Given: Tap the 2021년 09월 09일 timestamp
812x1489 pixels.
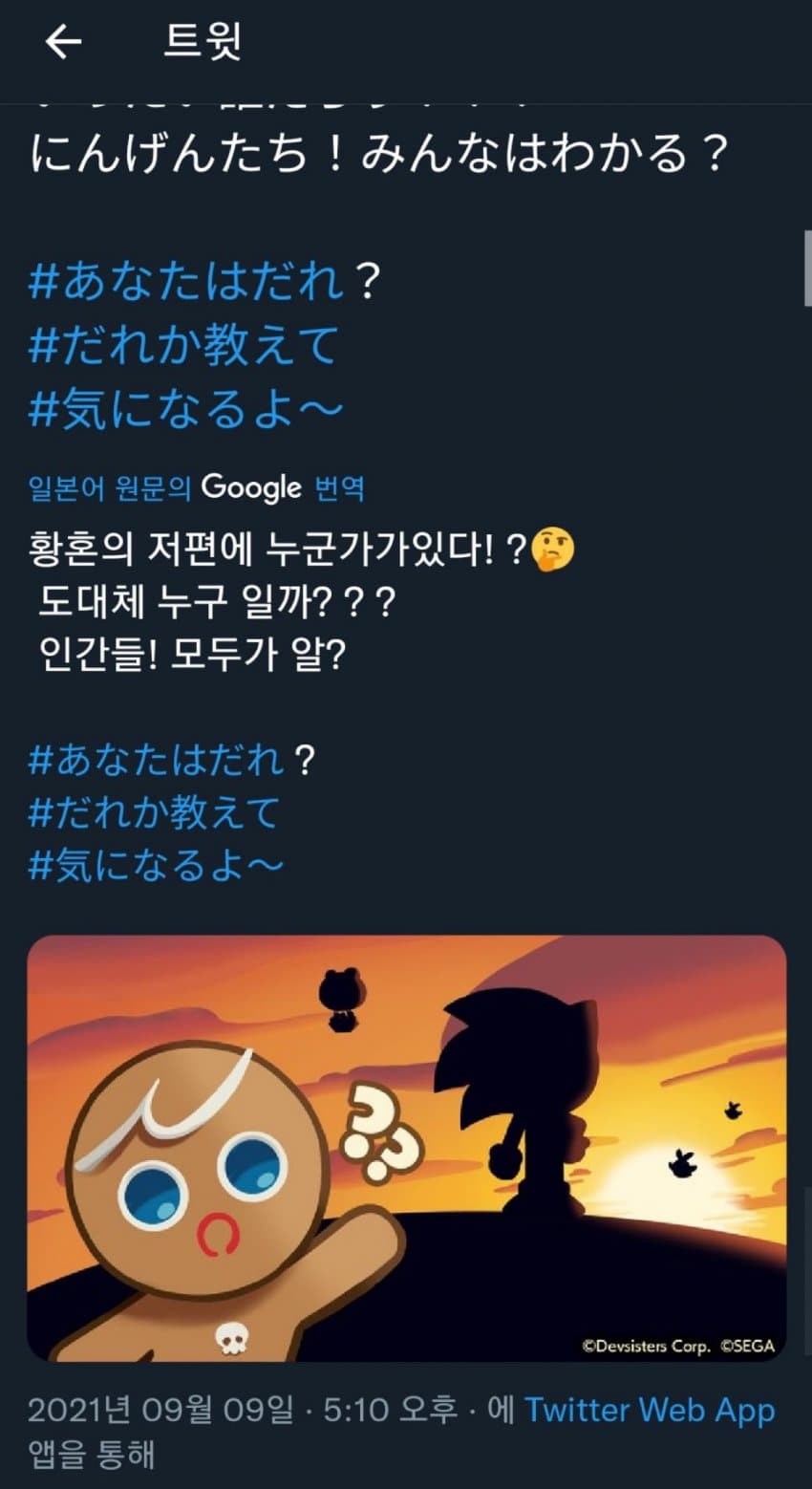Looking at the screenshot, I should click(160, 1411).
